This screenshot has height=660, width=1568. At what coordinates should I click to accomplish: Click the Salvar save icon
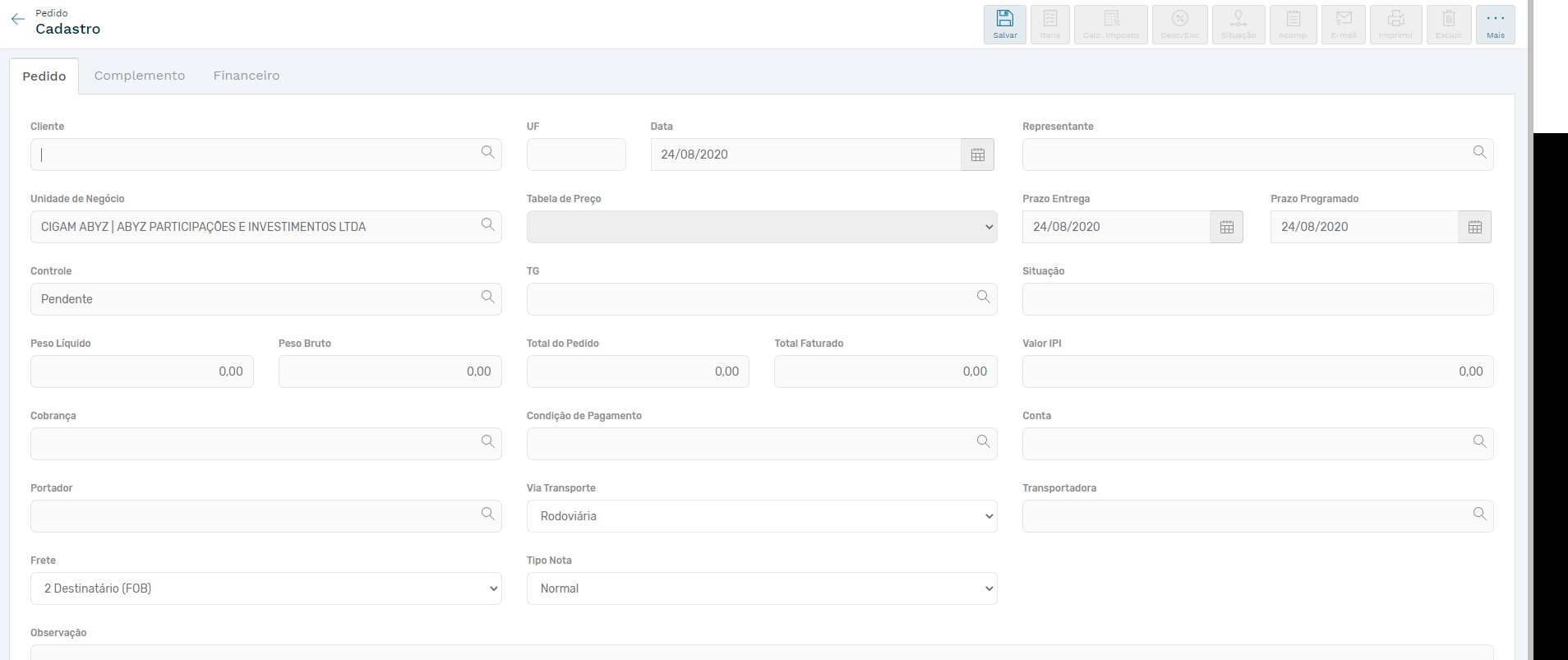(x=1004, y=20)
